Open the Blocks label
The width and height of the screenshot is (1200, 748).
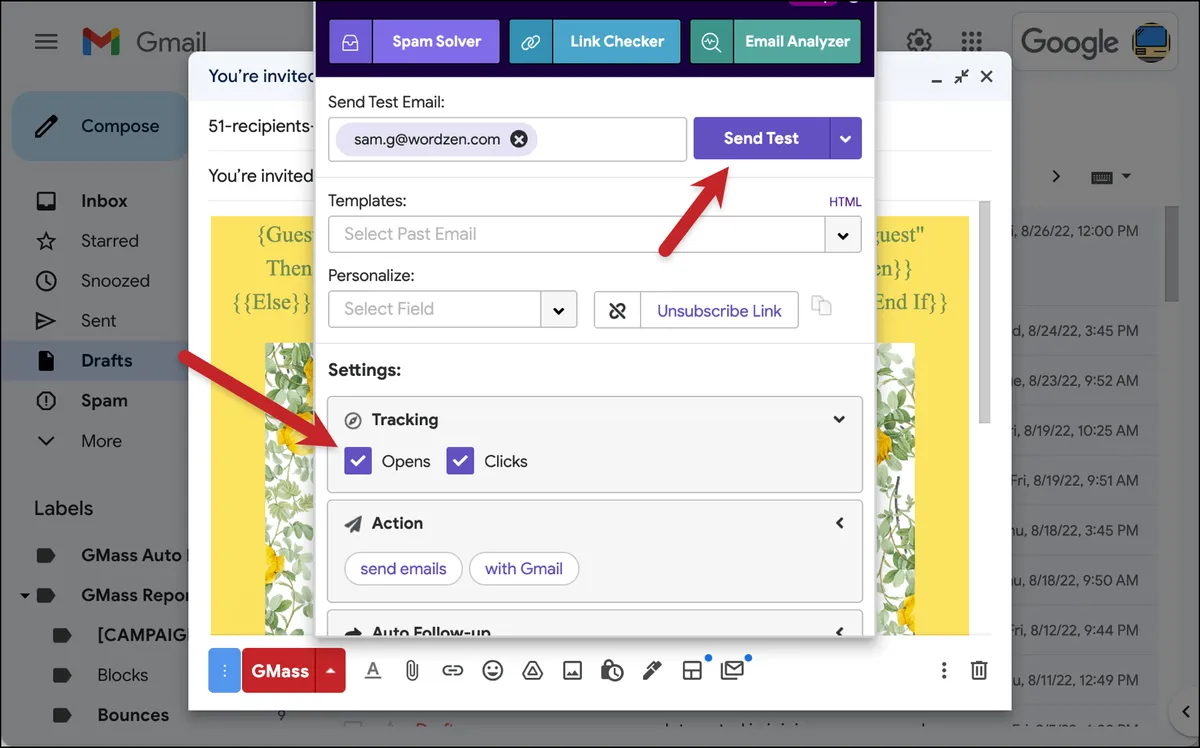pos(122,675)
